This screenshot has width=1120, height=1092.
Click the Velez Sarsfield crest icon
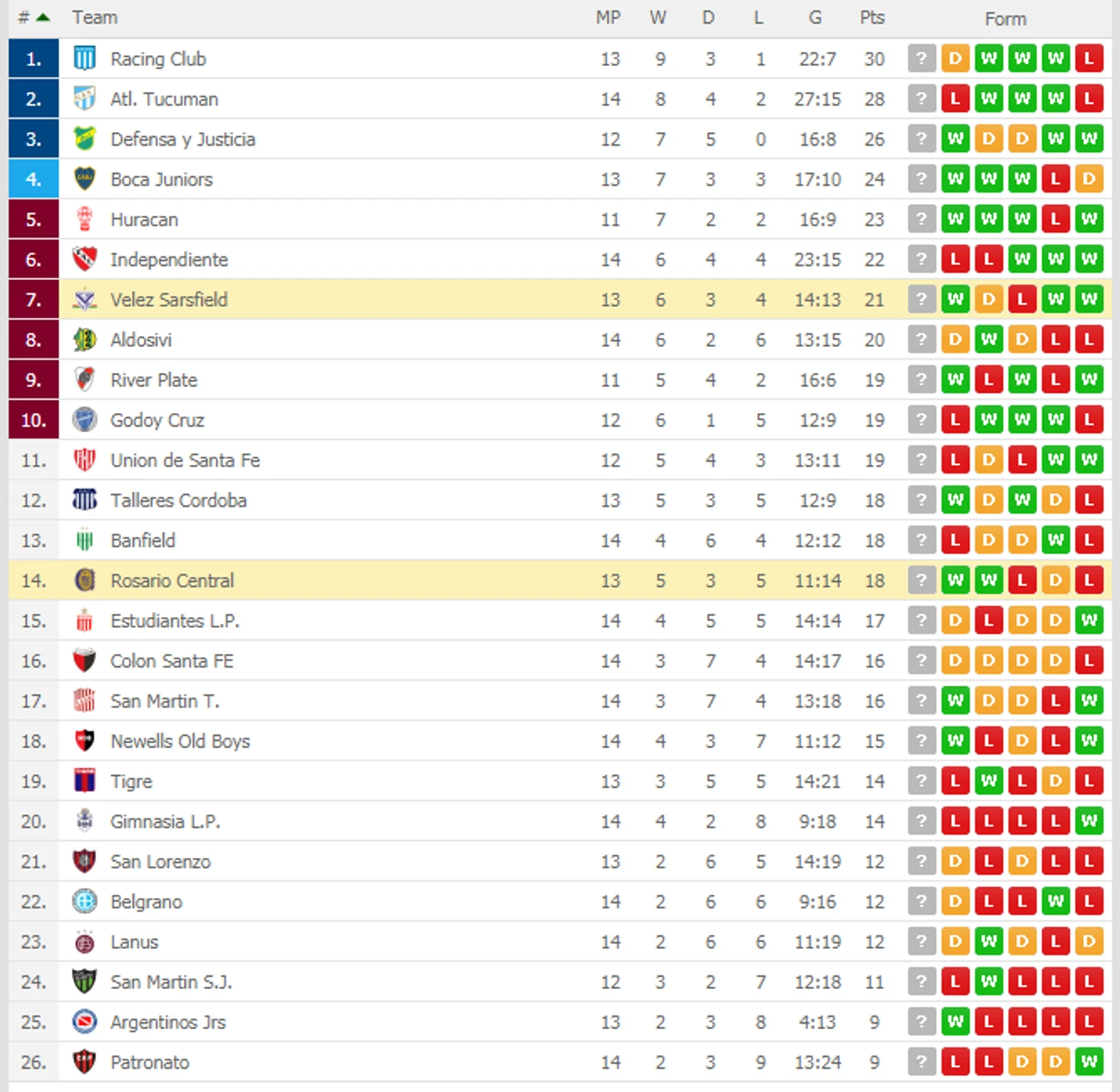(84, 299)
